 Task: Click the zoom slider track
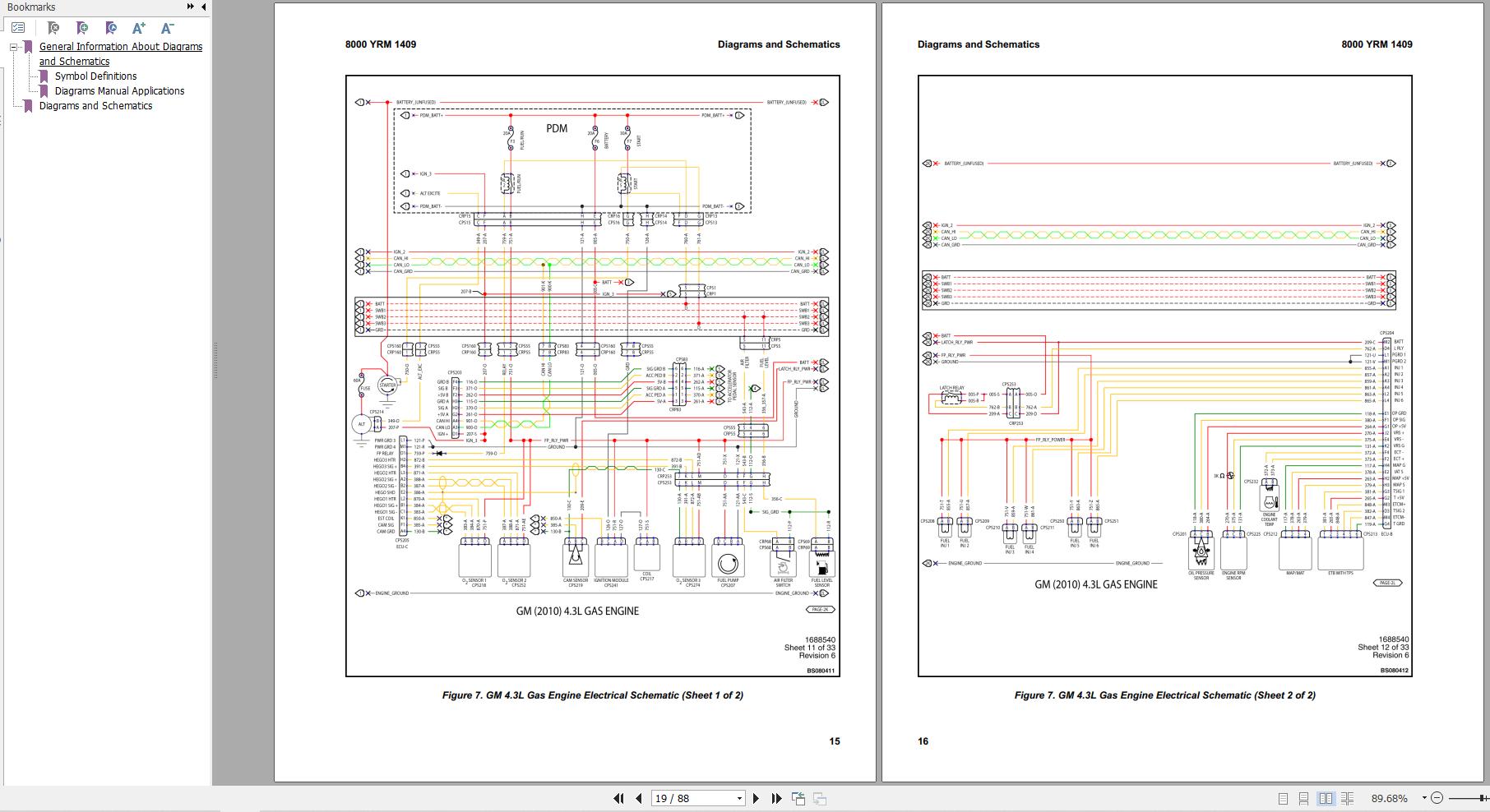[x=1469, y=798]
